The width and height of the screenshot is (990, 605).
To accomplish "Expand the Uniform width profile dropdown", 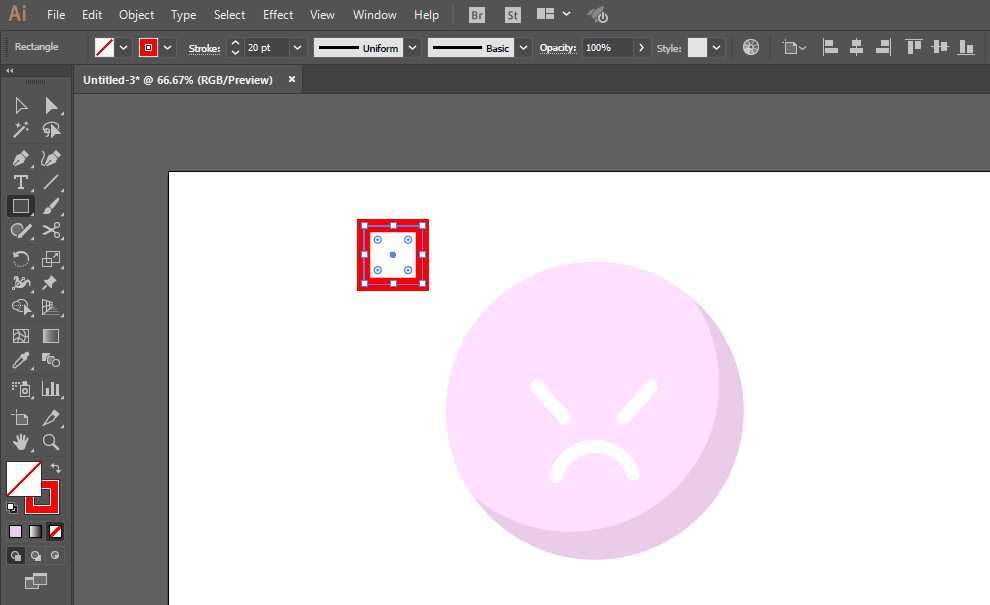I will (412, 47).
